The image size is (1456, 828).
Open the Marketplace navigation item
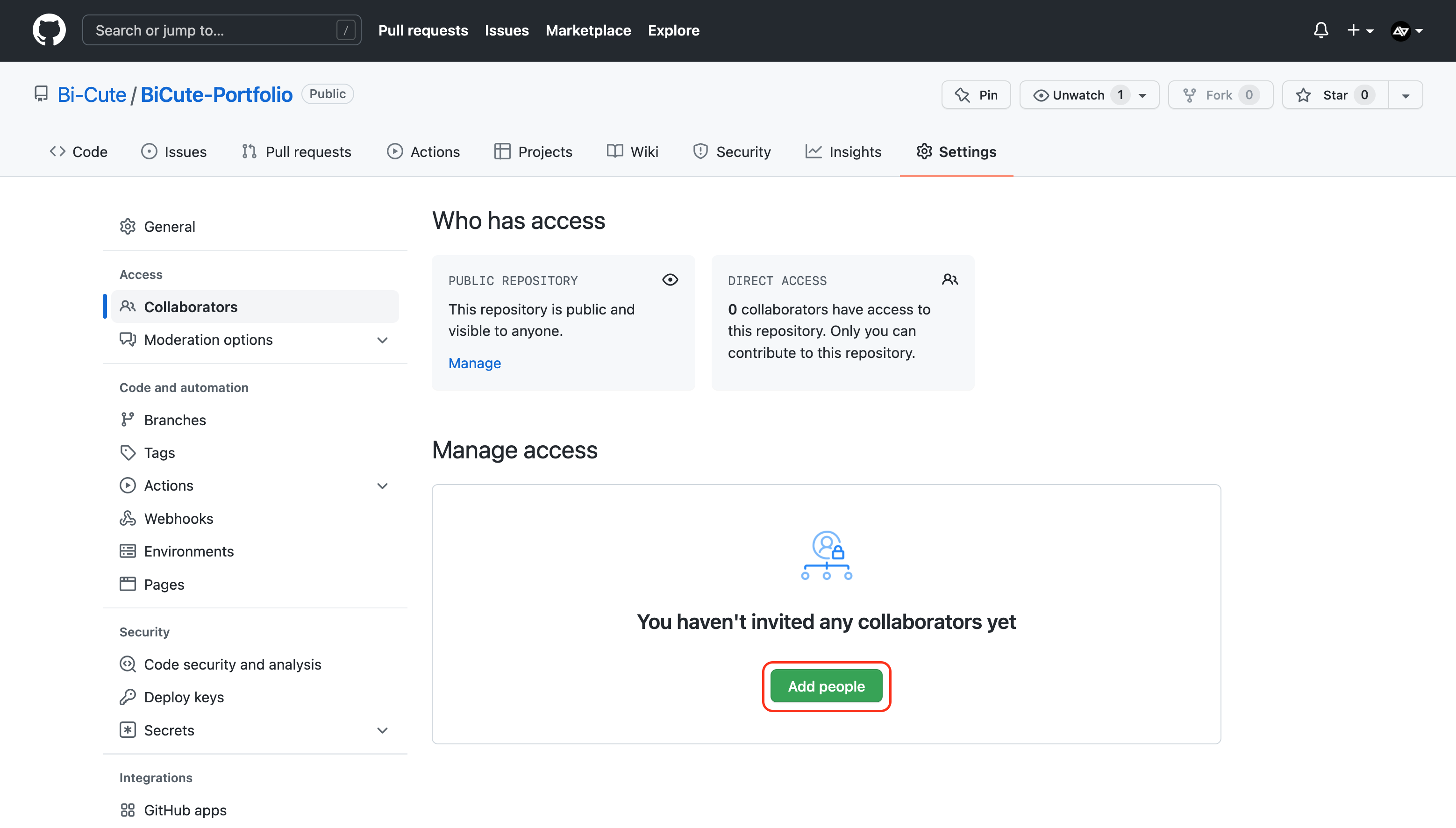tap(588, 30)
